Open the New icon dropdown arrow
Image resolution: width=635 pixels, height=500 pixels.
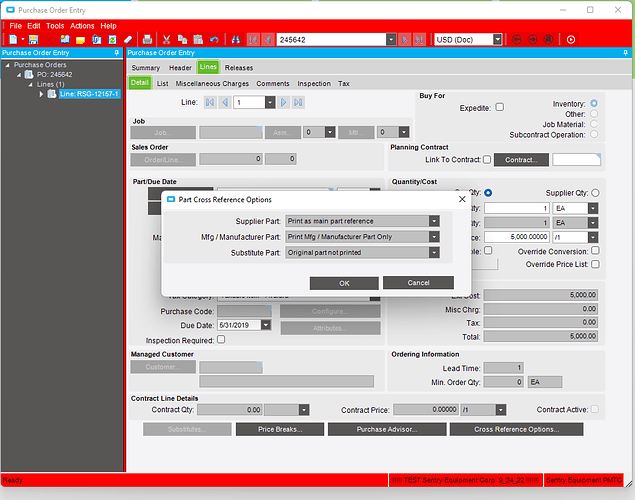click(23, 40)
